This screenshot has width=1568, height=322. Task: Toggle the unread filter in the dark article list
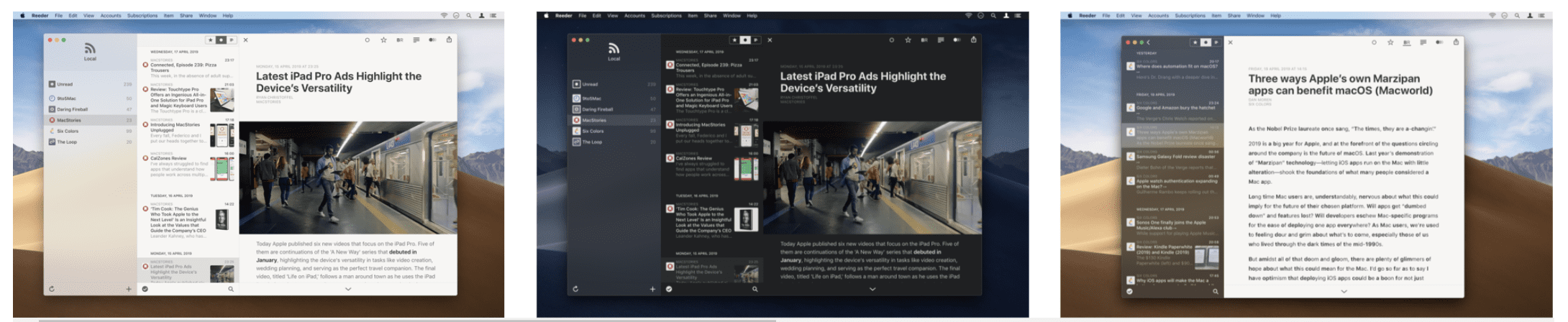745,40
